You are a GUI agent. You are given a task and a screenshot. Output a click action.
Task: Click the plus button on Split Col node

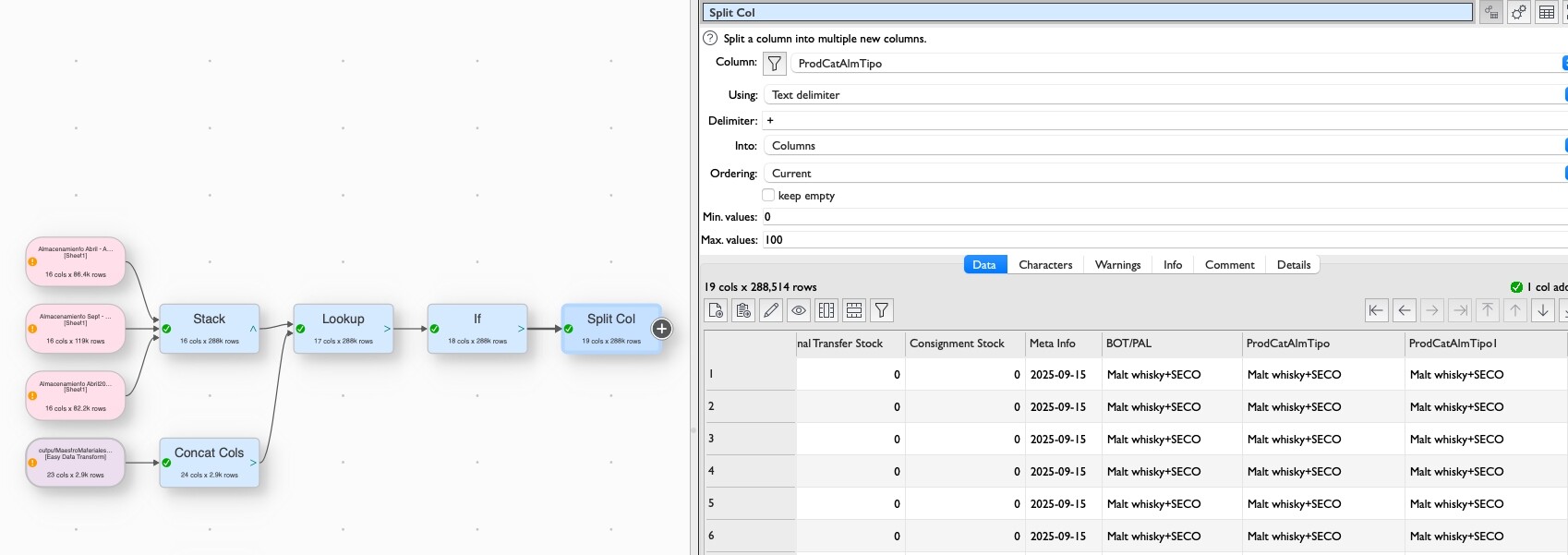tap(661, 329)
